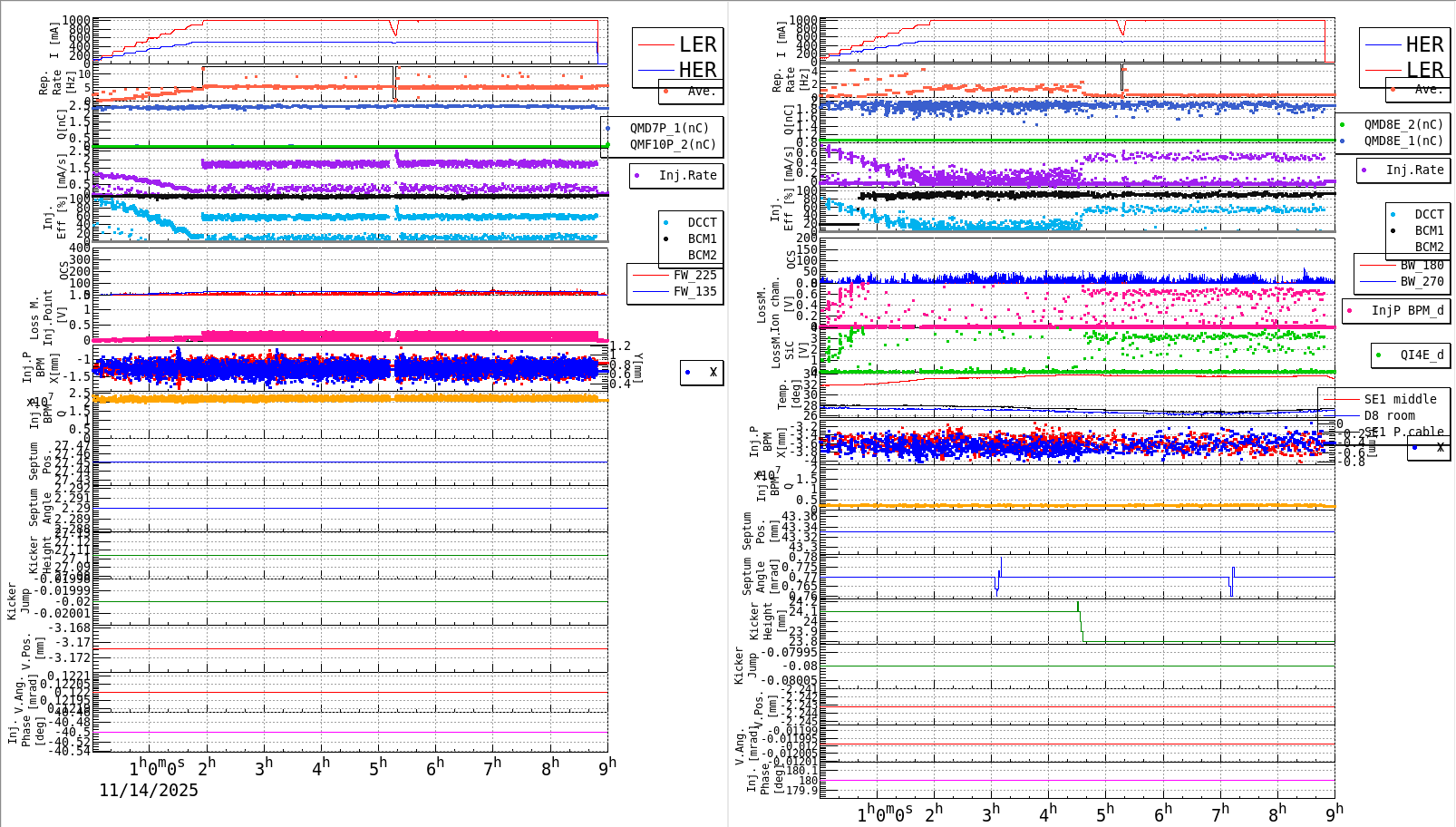Click the LER legend entry in the right plot
Screen dimensions: 1456x827
(x=1424, y=70)
